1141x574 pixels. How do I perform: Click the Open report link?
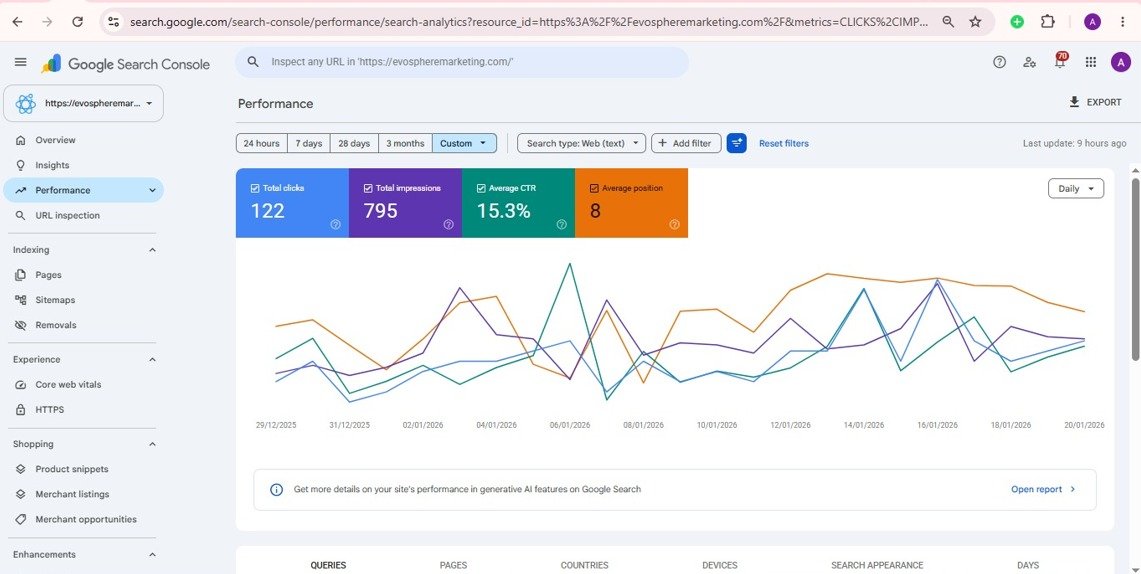(x=1043, y=490)
